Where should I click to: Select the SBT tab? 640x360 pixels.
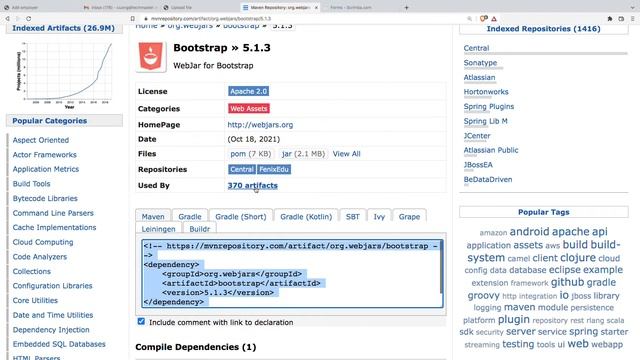(x=353, y=216)
